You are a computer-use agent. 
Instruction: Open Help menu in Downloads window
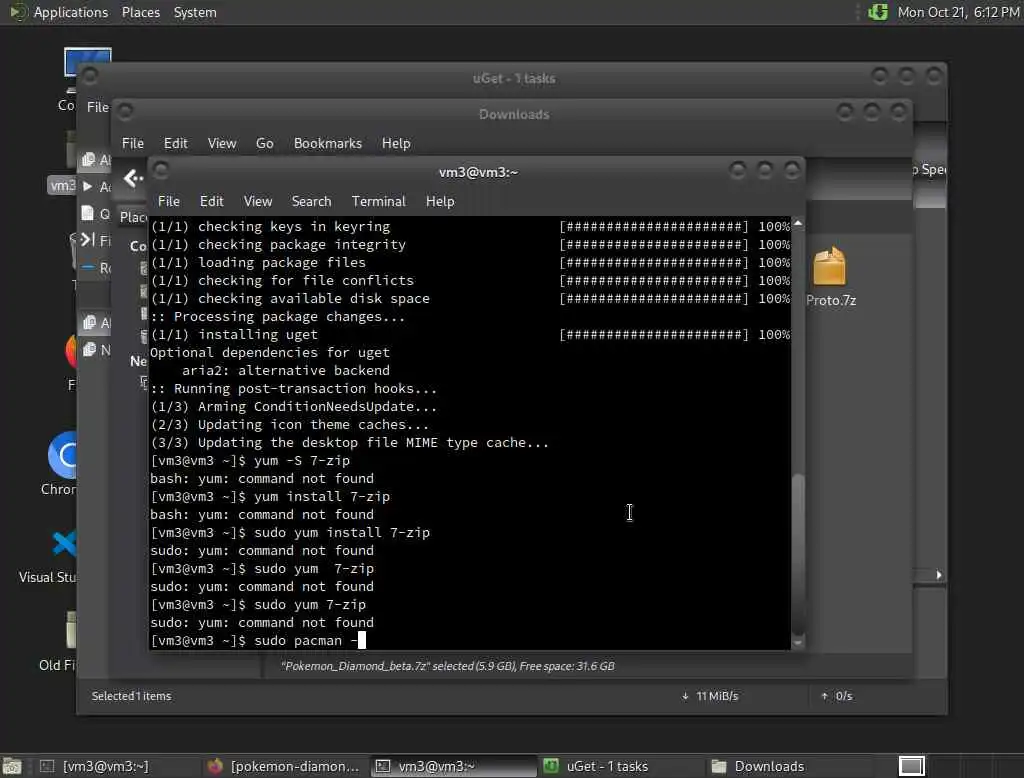396,143
